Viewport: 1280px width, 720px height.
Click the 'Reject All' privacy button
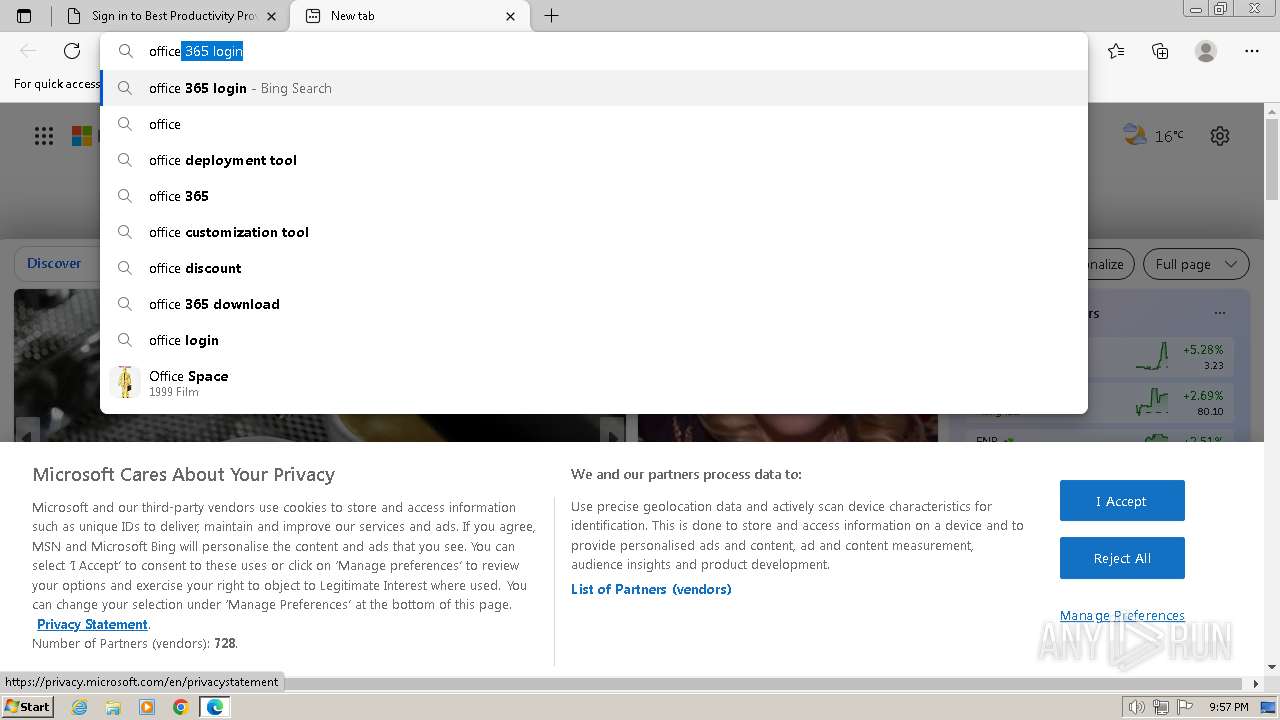point(1122,558)
